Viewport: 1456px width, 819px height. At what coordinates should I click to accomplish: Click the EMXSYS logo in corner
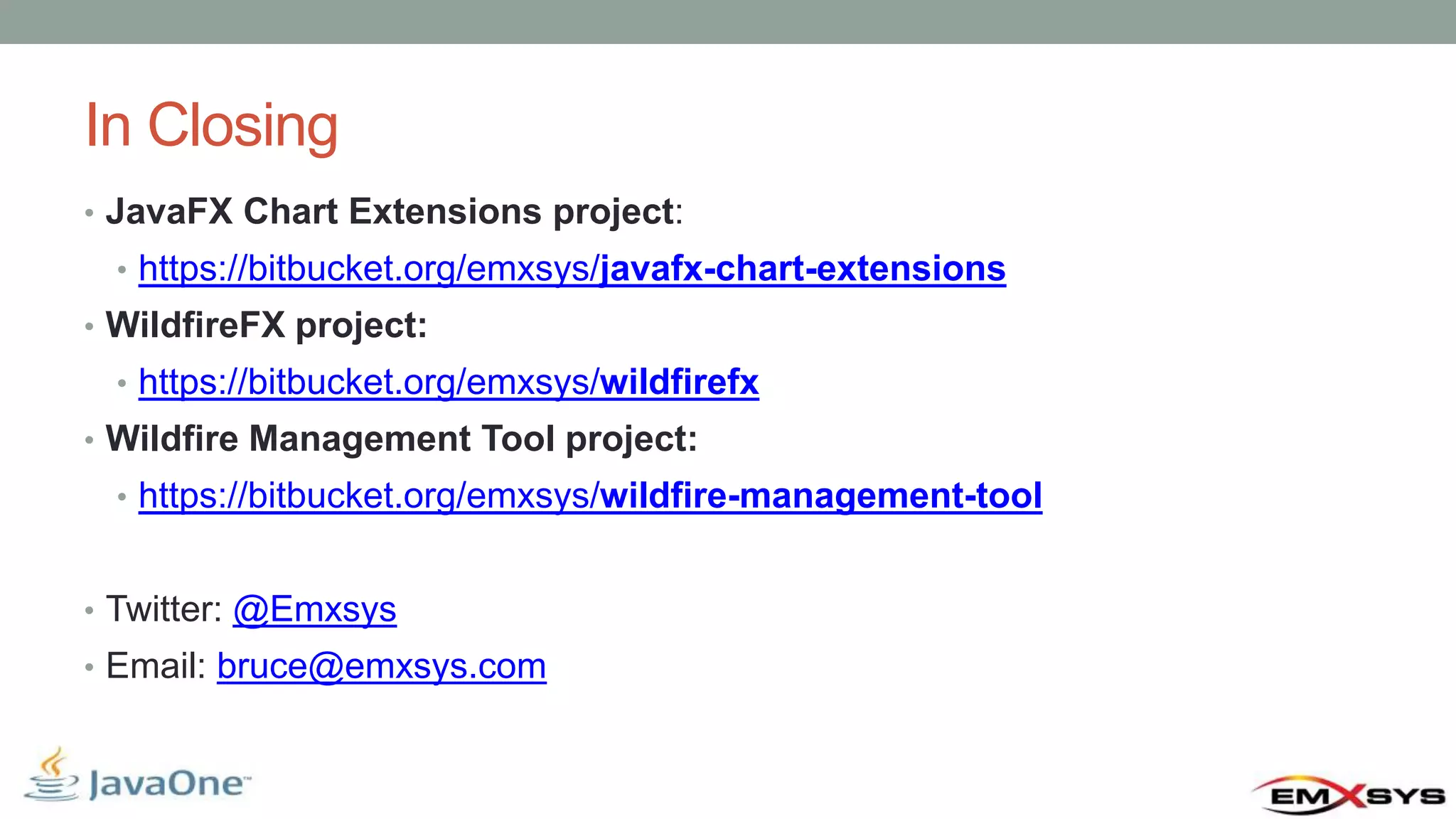point(1348,795)
